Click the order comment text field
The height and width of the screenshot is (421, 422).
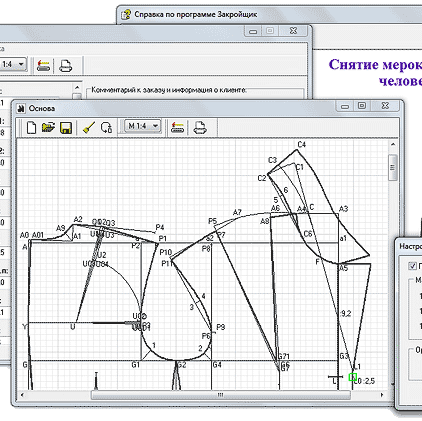196,93
